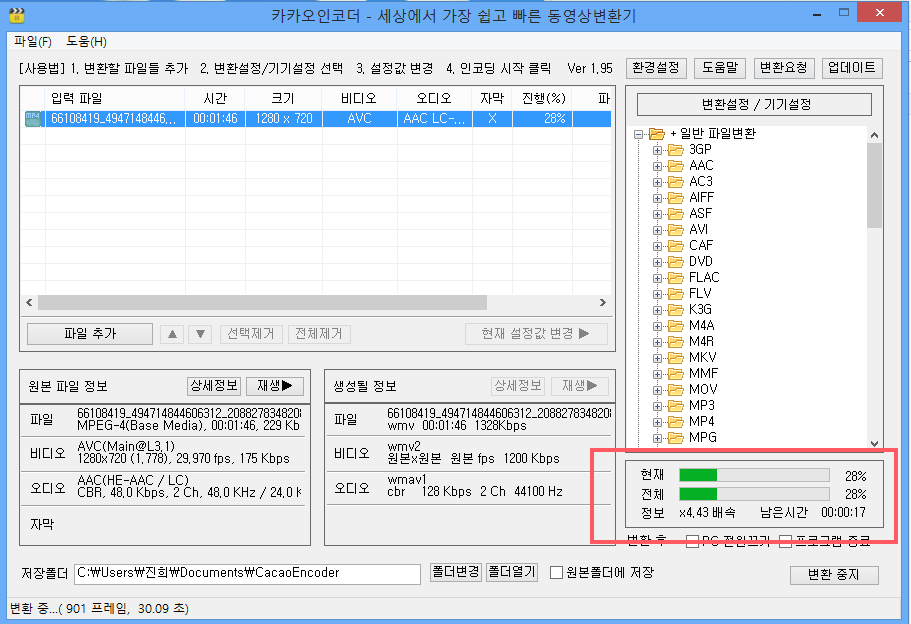Open the ASF folder icon

pos(675,214)
